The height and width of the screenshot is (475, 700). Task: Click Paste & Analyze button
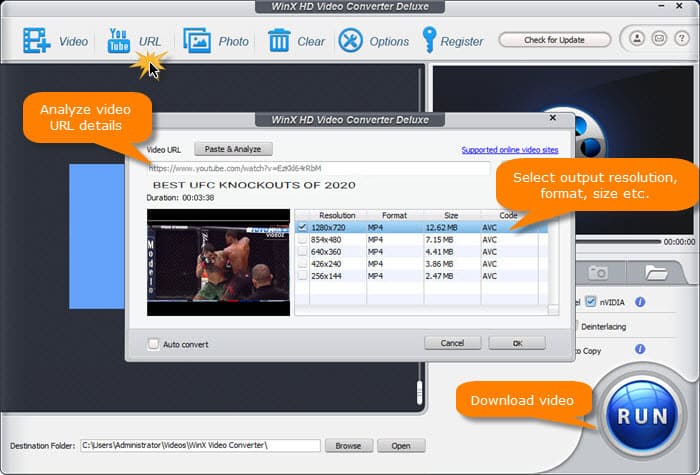[233, 149]
